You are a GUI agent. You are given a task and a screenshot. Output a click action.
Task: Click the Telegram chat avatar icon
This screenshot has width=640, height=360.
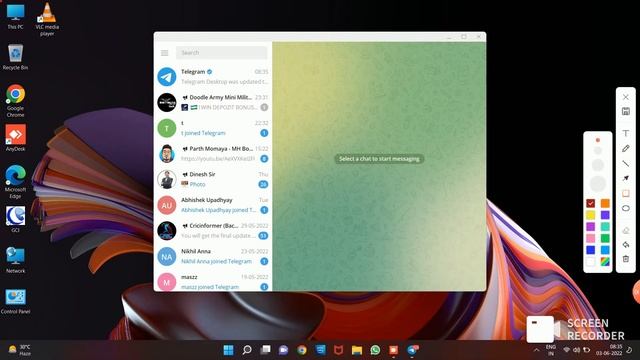click(167, 77)
